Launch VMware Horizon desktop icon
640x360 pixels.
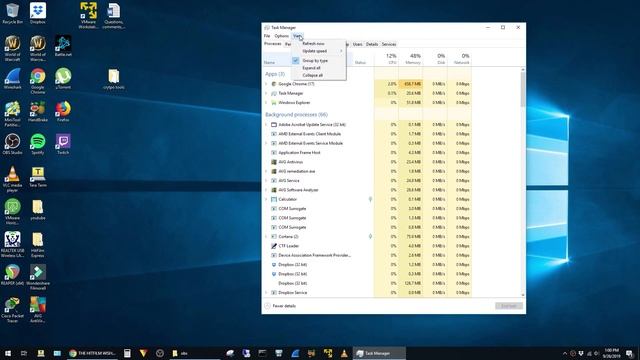point(13,211)
